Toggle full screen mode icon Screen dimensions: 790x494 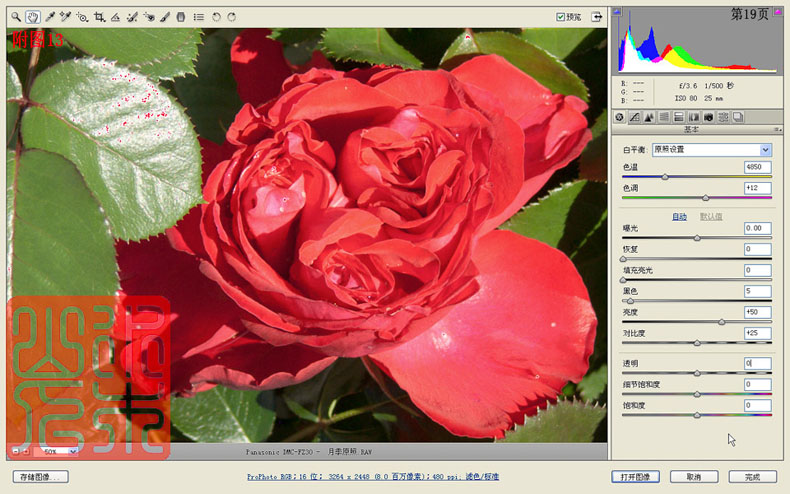coord(597,17)
